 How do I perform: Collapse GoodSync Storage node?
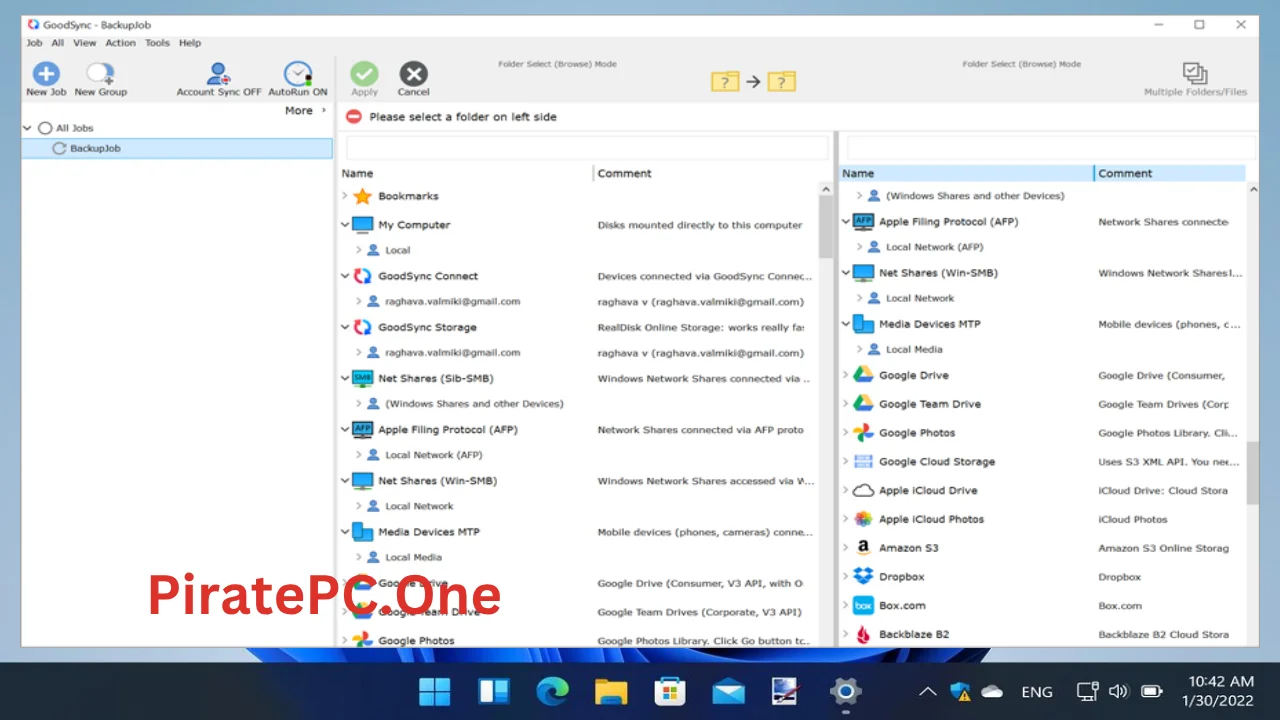point(345,327)
